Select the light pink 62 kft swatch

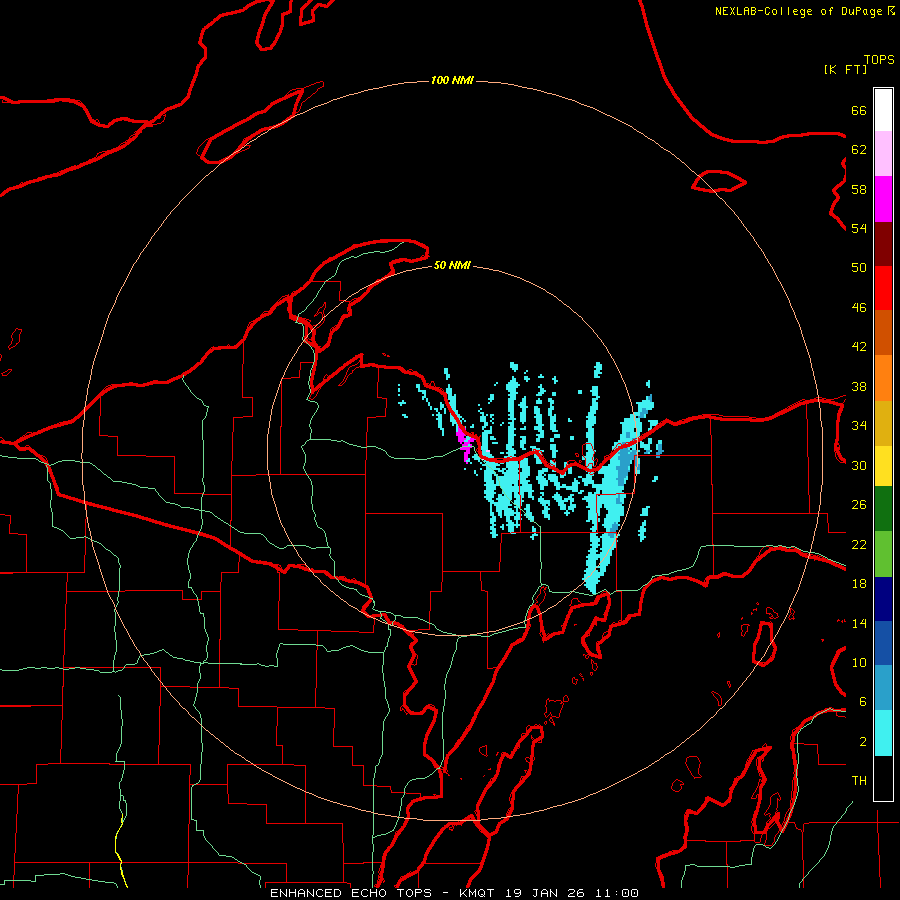(883, 154)
